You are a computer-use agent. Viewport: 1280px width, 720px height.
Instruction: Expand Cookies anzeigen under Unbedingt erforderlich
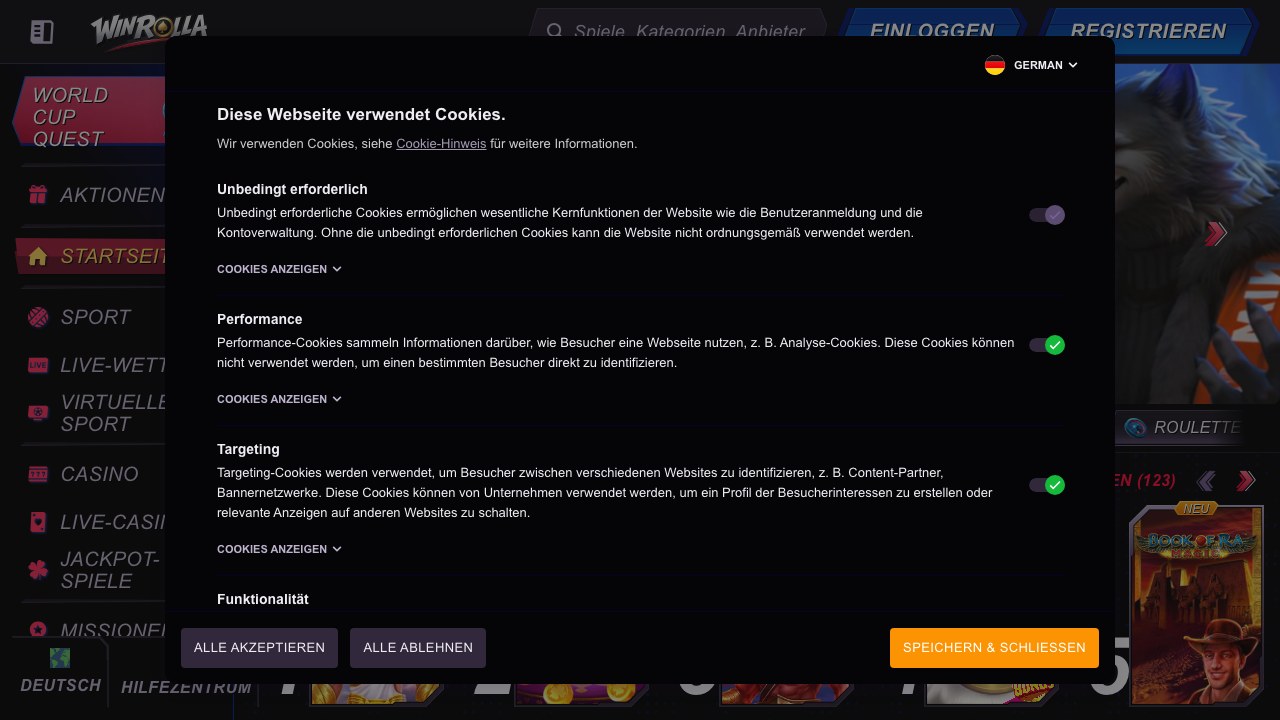(279, 269)
